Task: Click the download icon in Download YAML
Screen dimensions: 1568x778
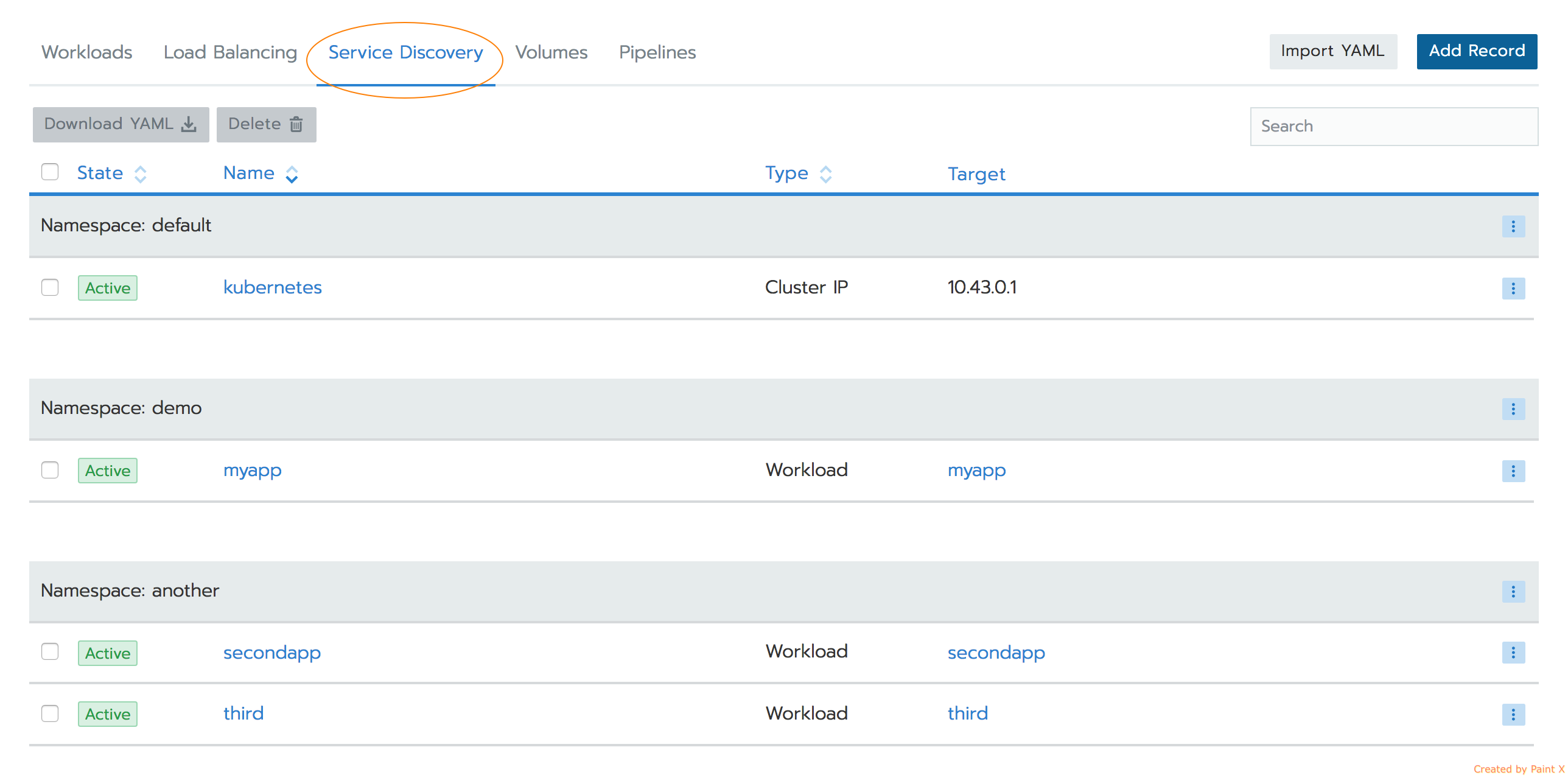Action: click(x=189, y=124)
